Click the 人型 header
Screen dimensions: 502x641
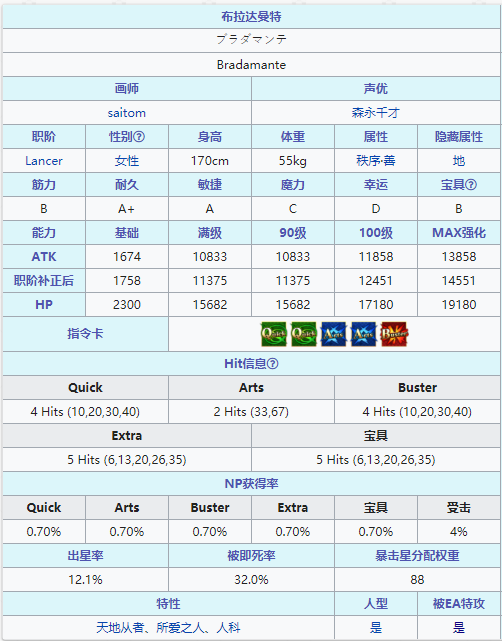tap(376, 604)
